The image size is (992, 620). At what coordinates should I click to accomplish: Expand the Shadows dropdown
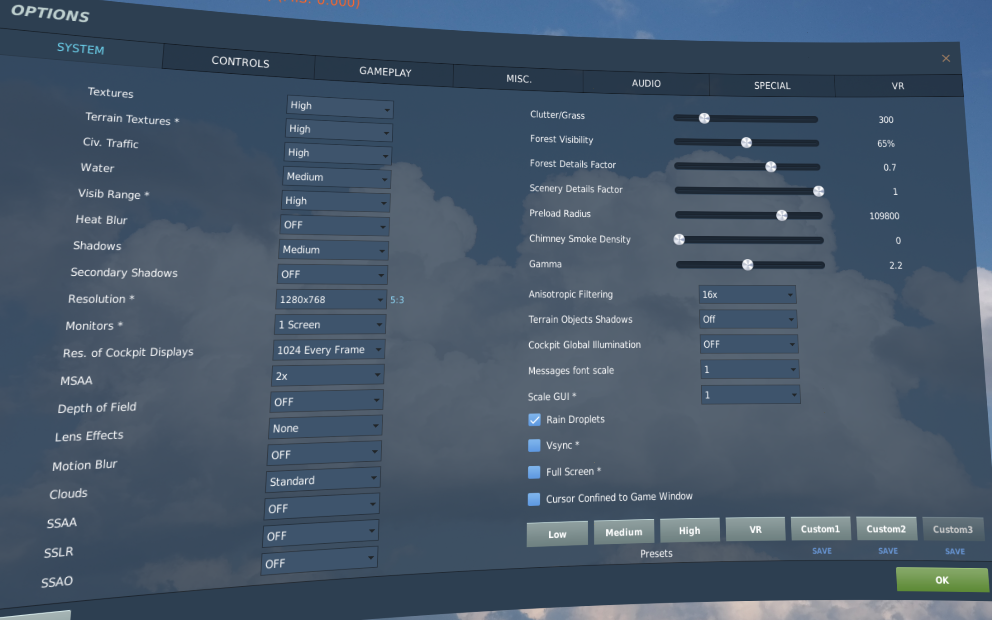pyautogui.click(x=333, y=250)
